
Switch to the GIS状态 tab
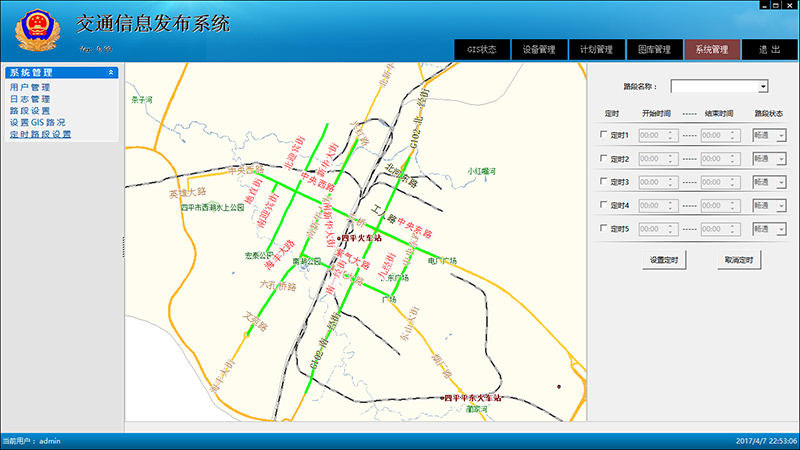point(482,49)
